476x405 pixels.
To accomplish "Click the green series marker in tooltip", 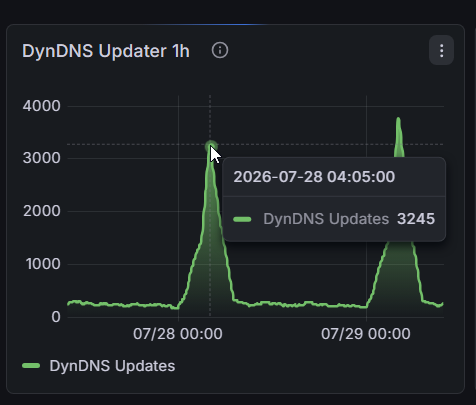I will pos(242,219).
